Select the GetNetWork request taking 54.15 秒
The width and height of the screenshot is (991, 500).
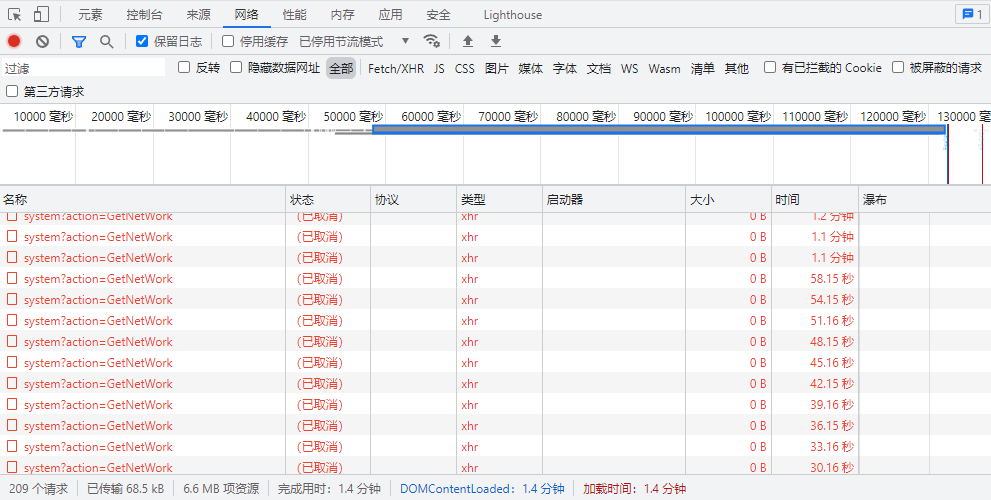click(x=98, y=300)
